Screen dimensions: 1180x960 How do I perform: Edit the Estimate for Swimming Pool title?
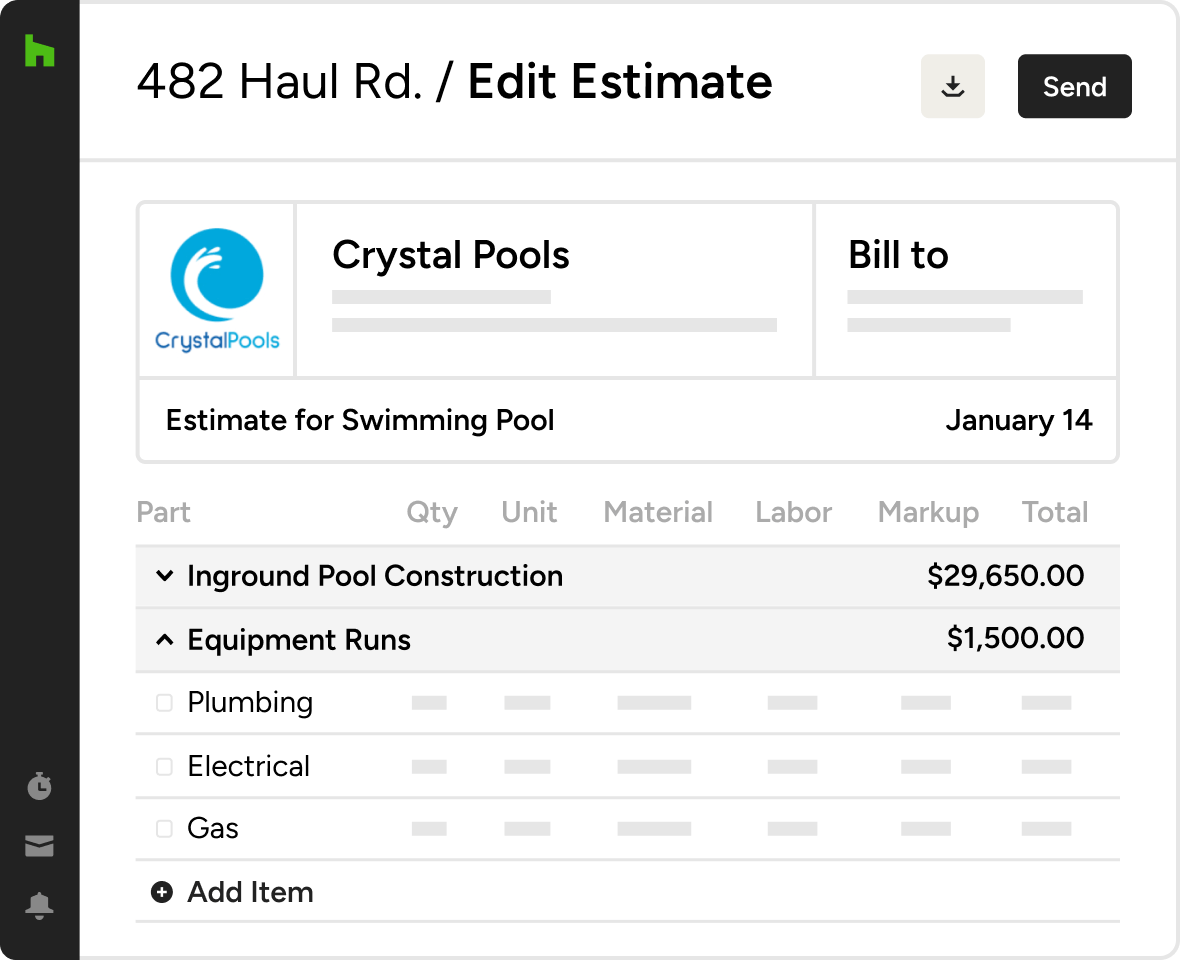click(x=360, y=420)
